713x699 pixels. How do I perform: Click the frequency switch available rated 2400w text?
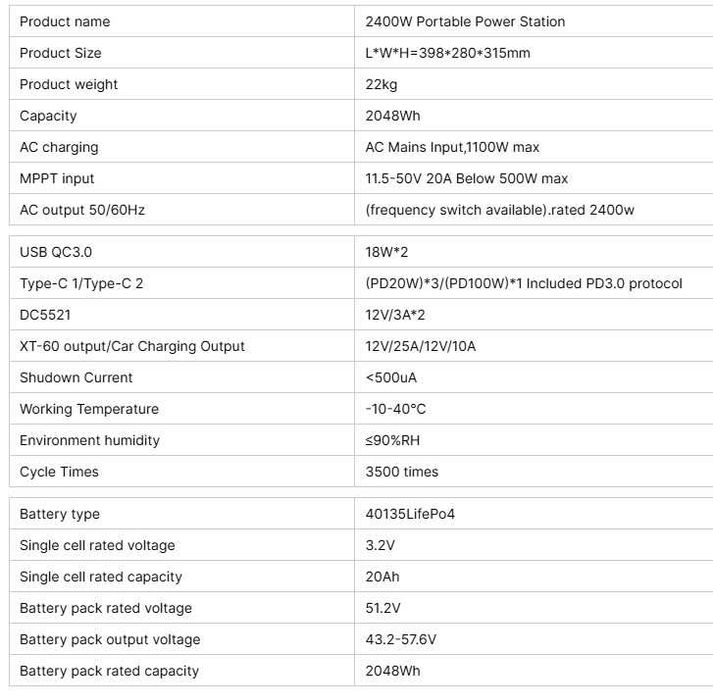[x=500, y=210]
